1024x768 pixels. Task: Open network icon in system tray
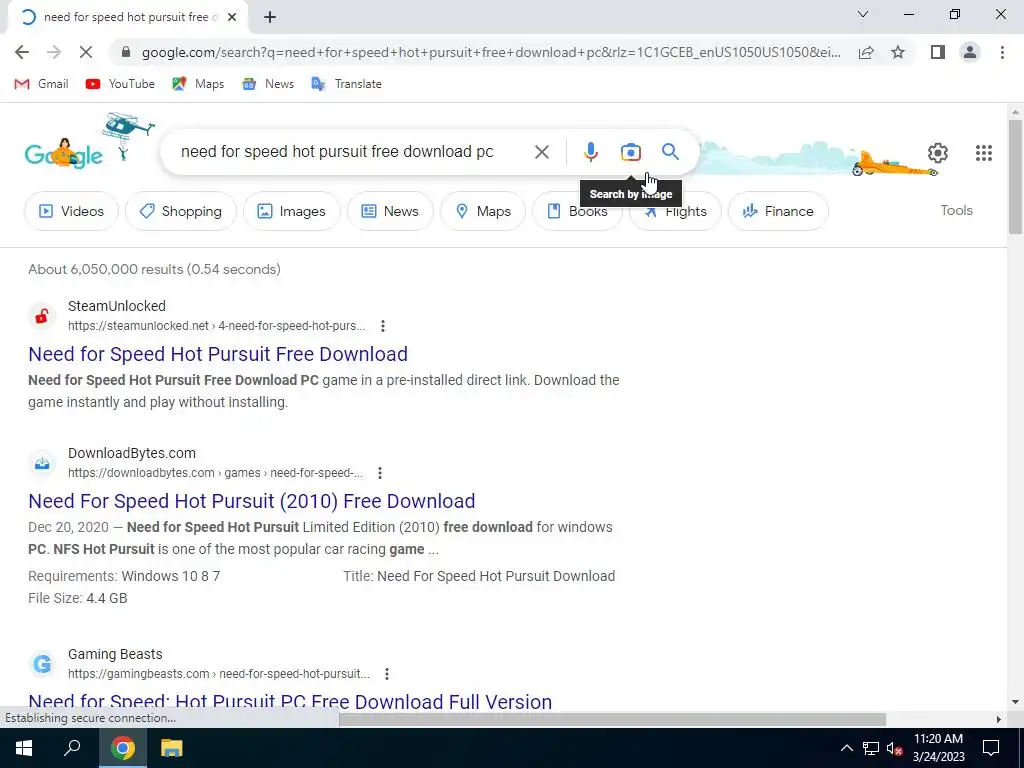[x=871, y=748]
